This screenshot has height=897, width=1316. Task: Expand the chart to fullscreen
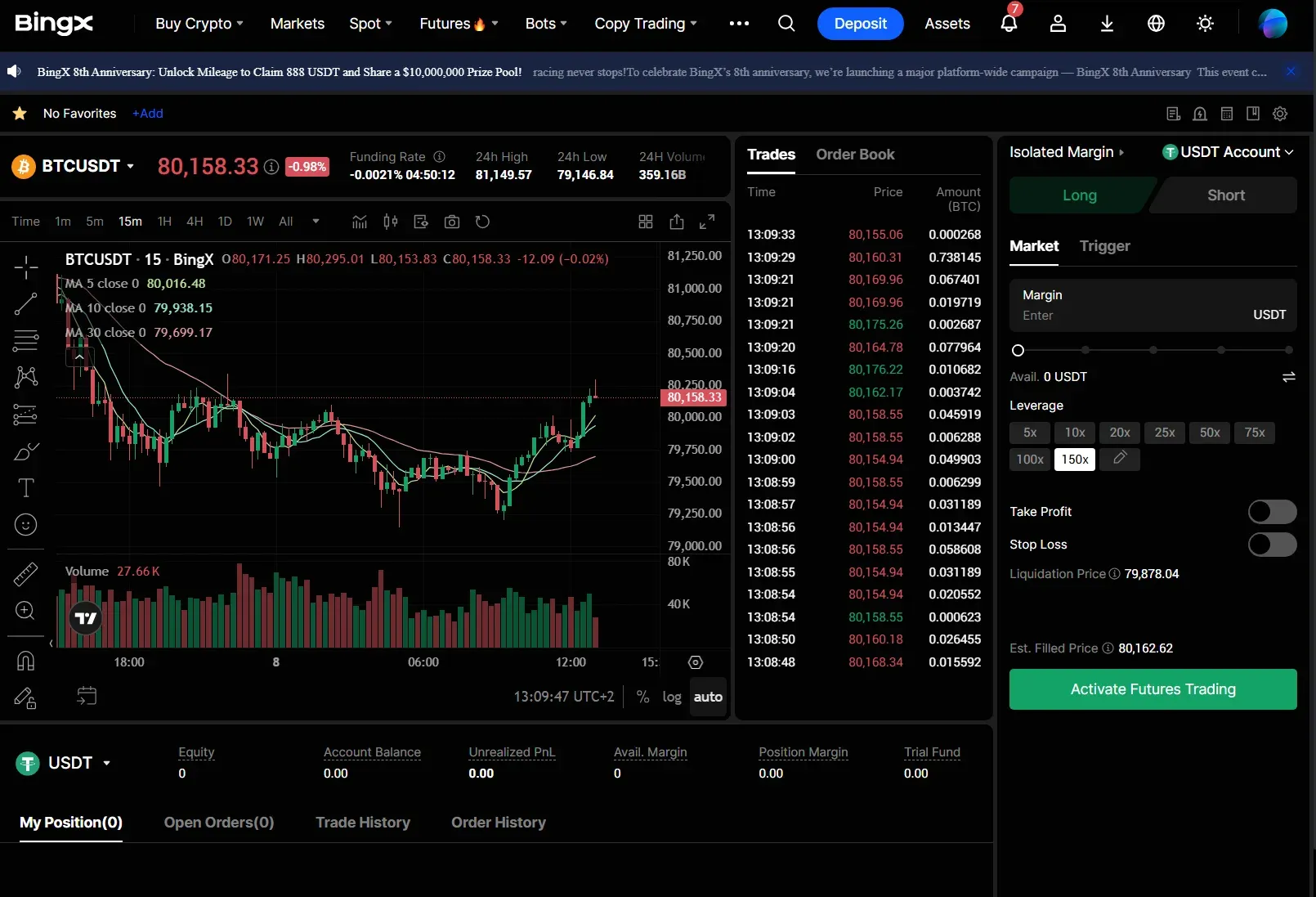[707, 222]
